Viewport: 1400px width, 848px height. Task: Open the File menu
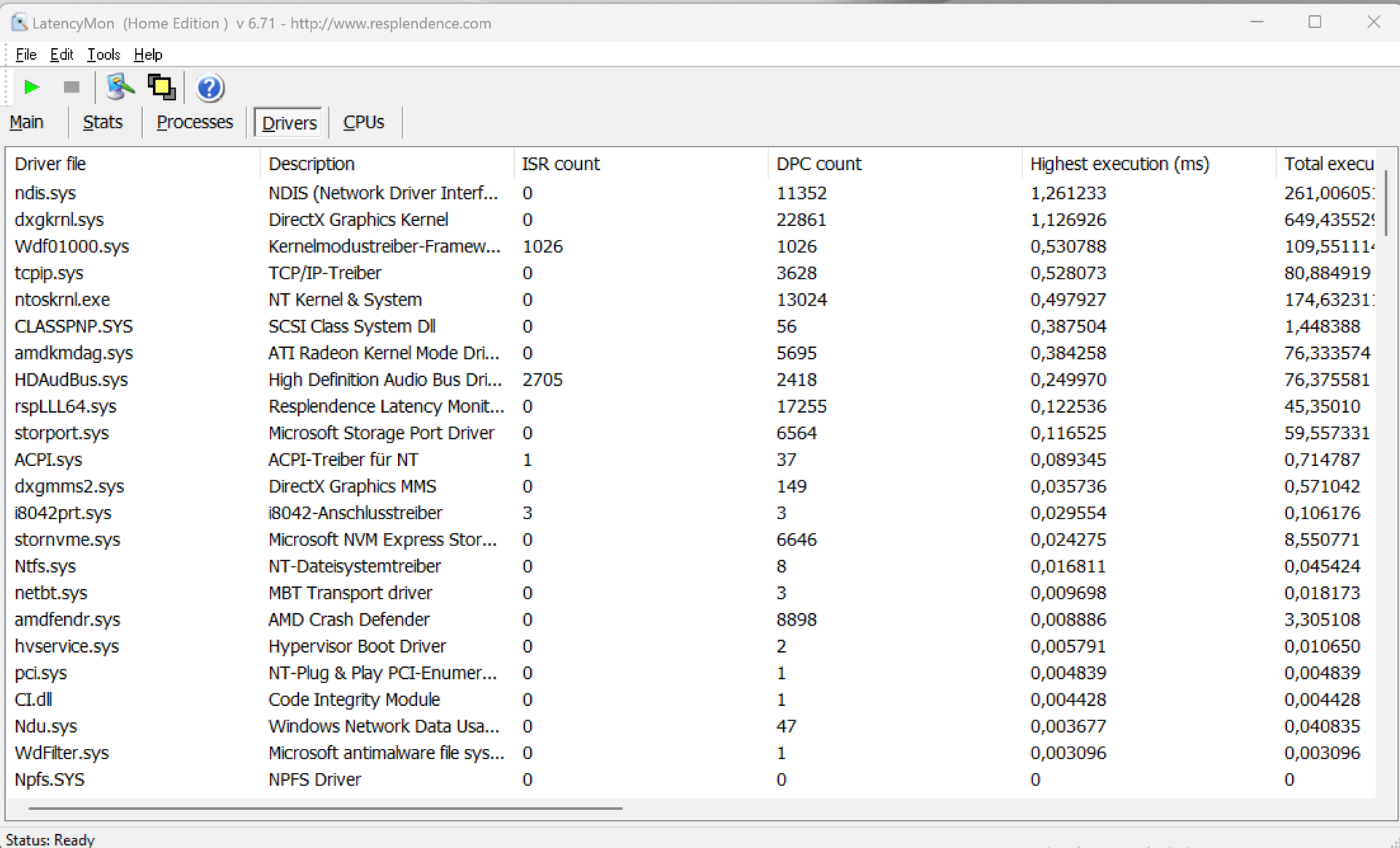(26, 55)
